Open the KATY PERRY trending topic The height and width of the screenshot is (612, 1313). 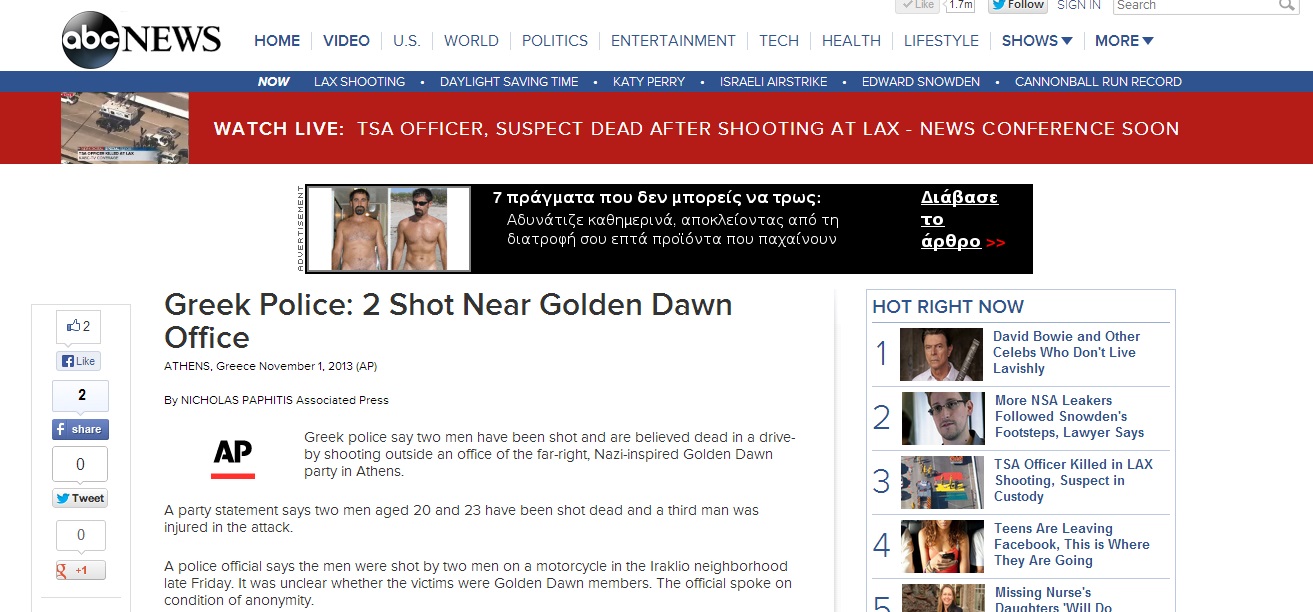pyautogui.click(x=649, y=82)
